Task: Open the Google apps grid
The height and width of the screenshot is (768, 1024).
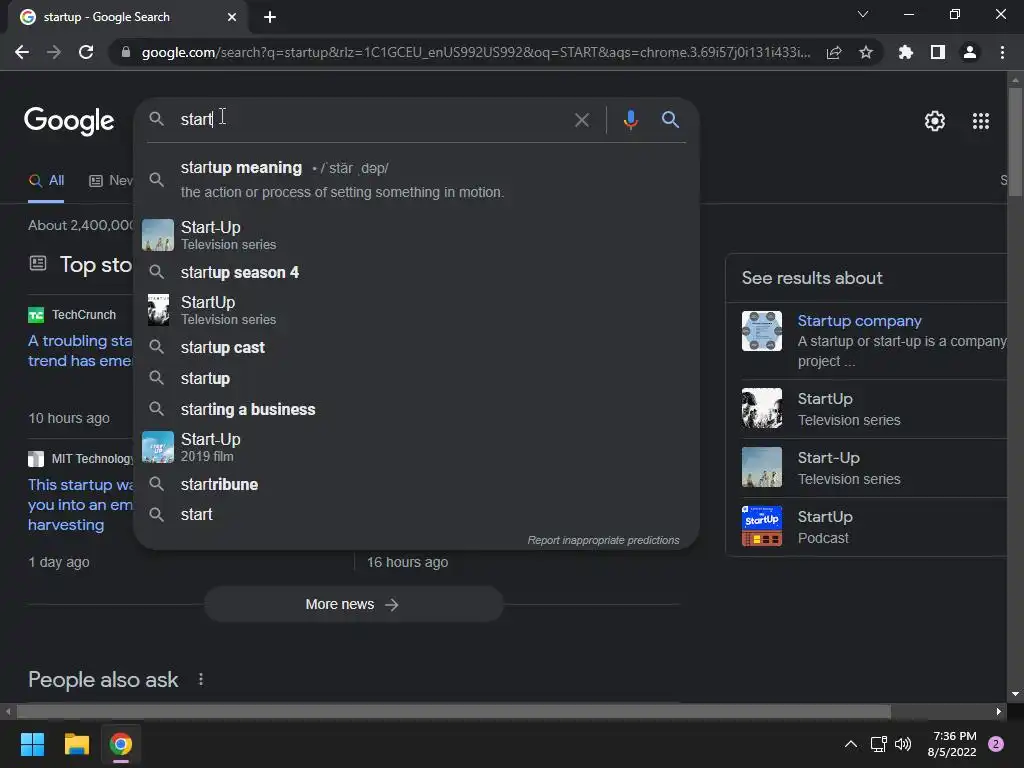Action: 981,121
